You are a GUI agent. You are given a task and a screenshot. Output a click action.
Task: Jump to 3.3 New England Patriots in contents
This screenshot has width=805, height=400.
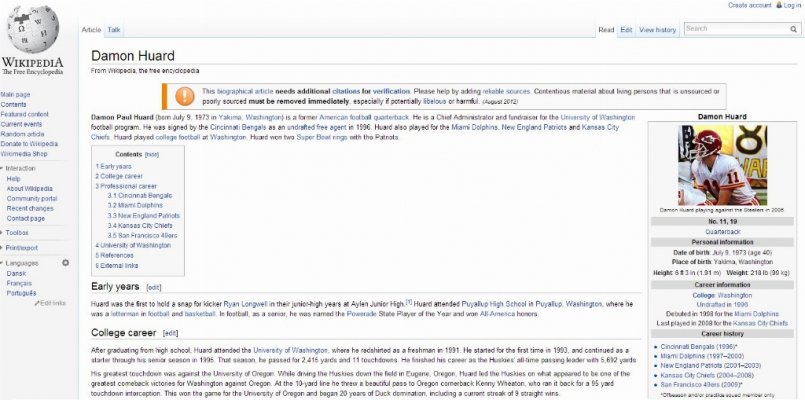coord(144,216)
